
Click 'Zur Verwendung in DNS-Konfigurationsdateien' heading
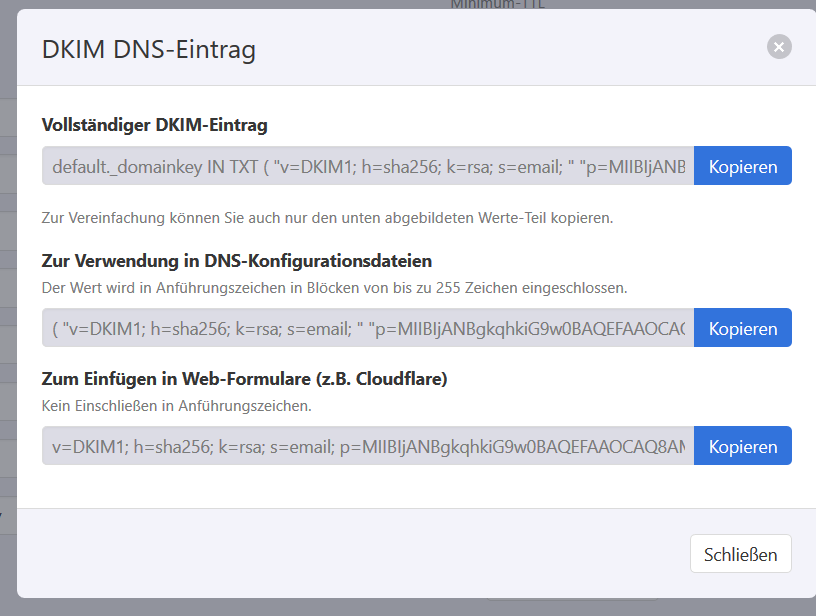(x=237, y=261)
